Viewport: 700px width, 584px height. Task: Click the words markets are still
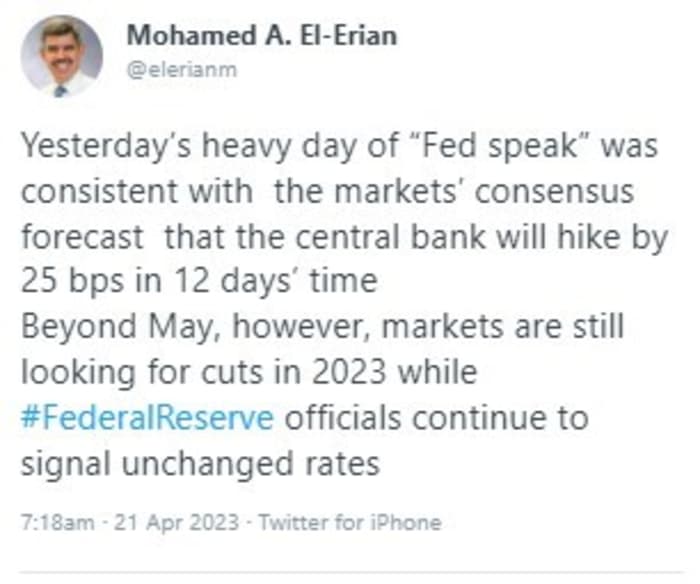click(503, 326)
